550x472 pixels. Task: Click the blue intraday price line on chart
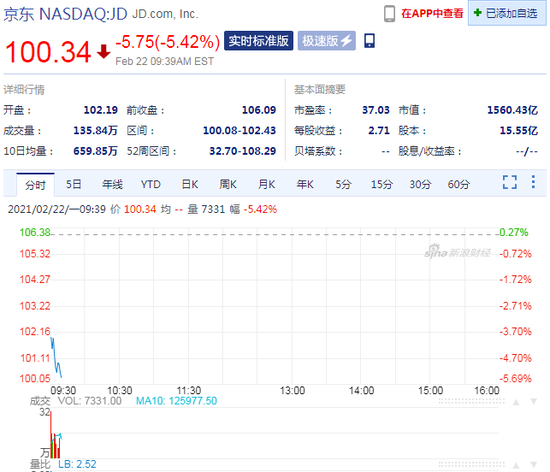(x=56, y=357)
